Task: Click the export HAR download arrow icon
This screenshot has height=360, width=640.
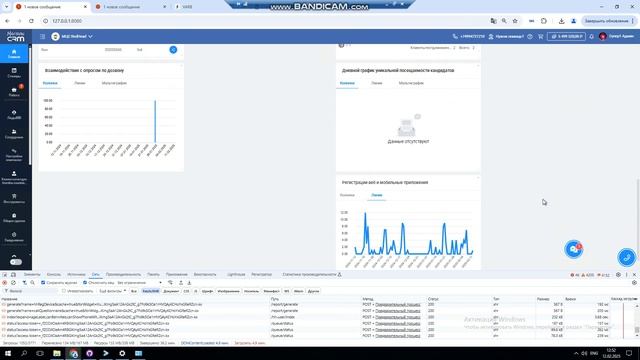Action: [x=189, y=282]
